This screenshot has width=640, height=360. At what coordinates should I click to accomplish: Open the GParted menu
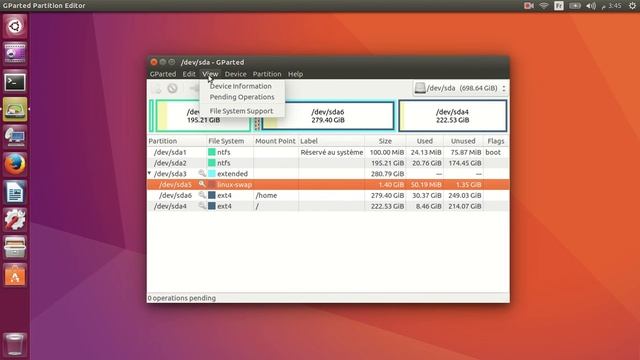(x=163, y=74)
